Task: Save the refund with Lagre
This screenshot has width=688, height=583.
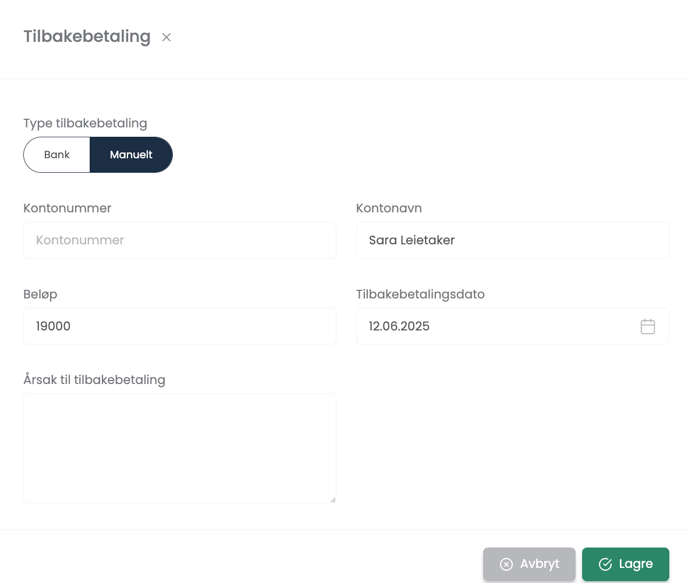Action: (x=626, y=564)
